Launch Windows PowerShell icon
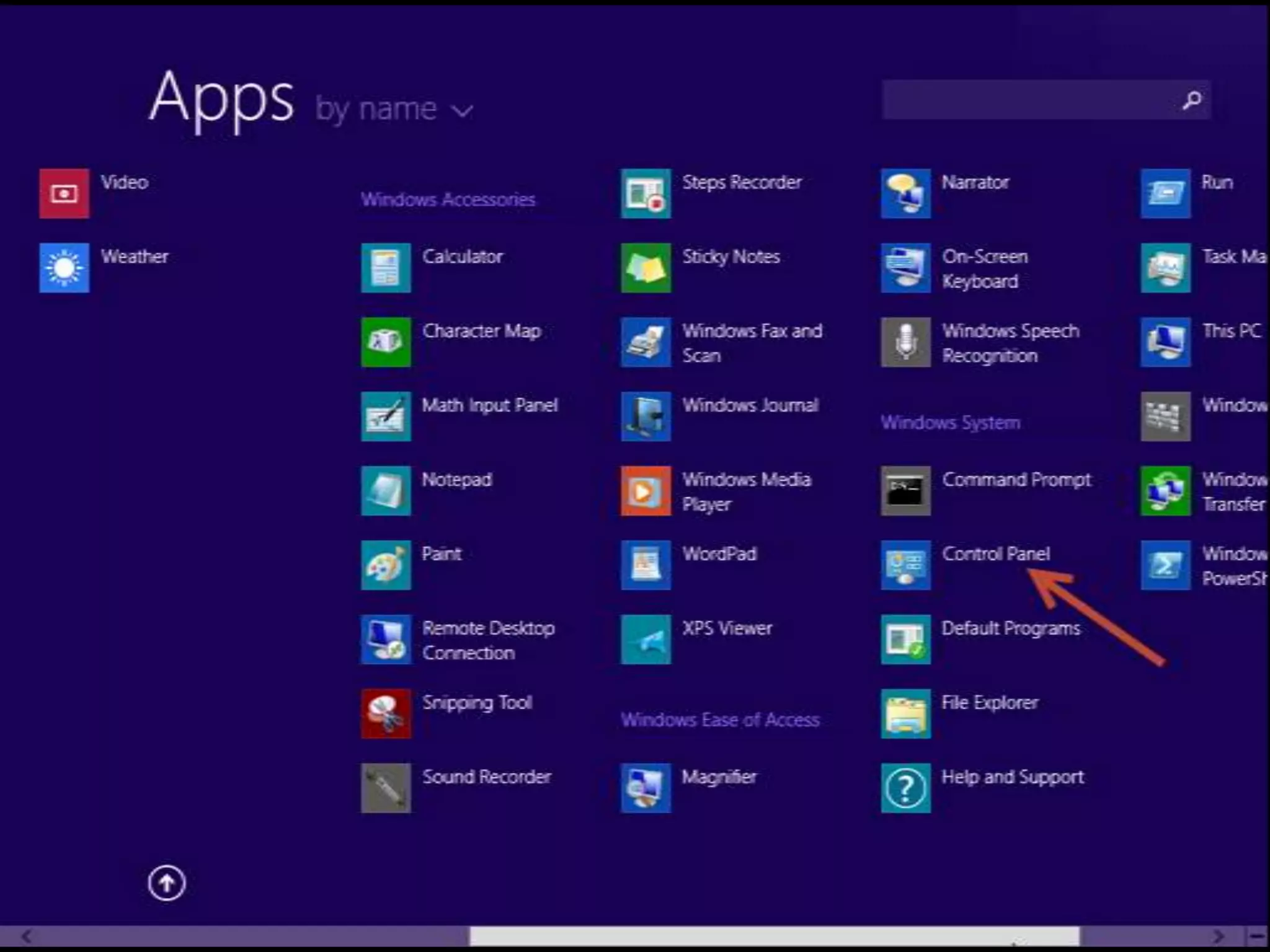The width and height of the screenshot is (1270, 952). pyautogui.click(x=1165, y=565)
